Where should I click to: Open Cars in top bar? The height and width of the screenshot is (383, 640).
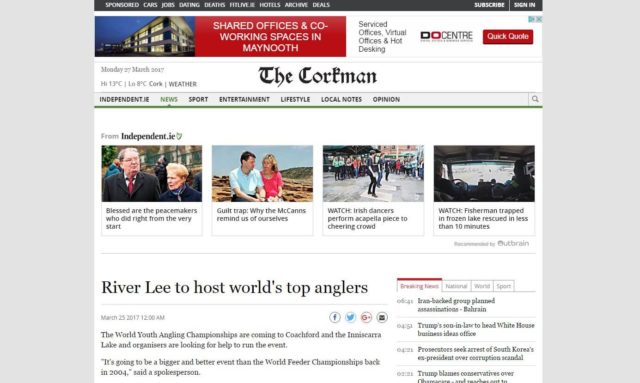point(150,5)
